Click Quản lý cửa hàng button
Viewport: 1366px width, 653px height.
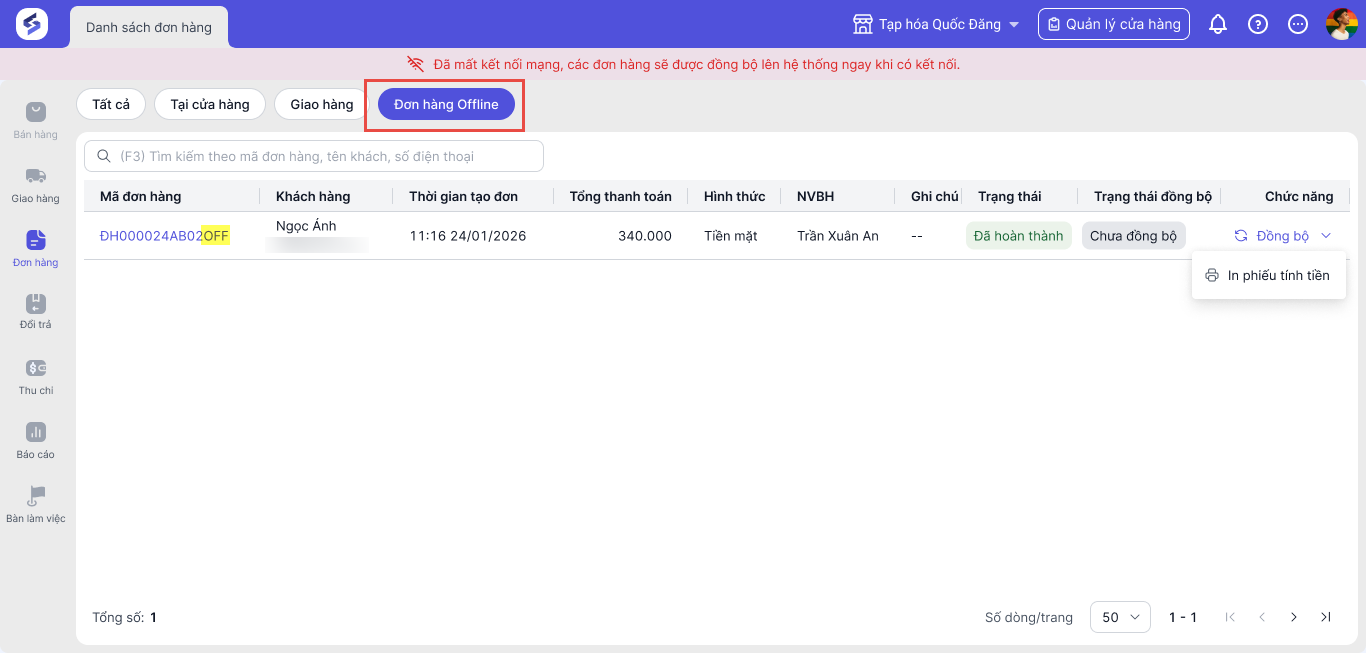pos(1114,24)
